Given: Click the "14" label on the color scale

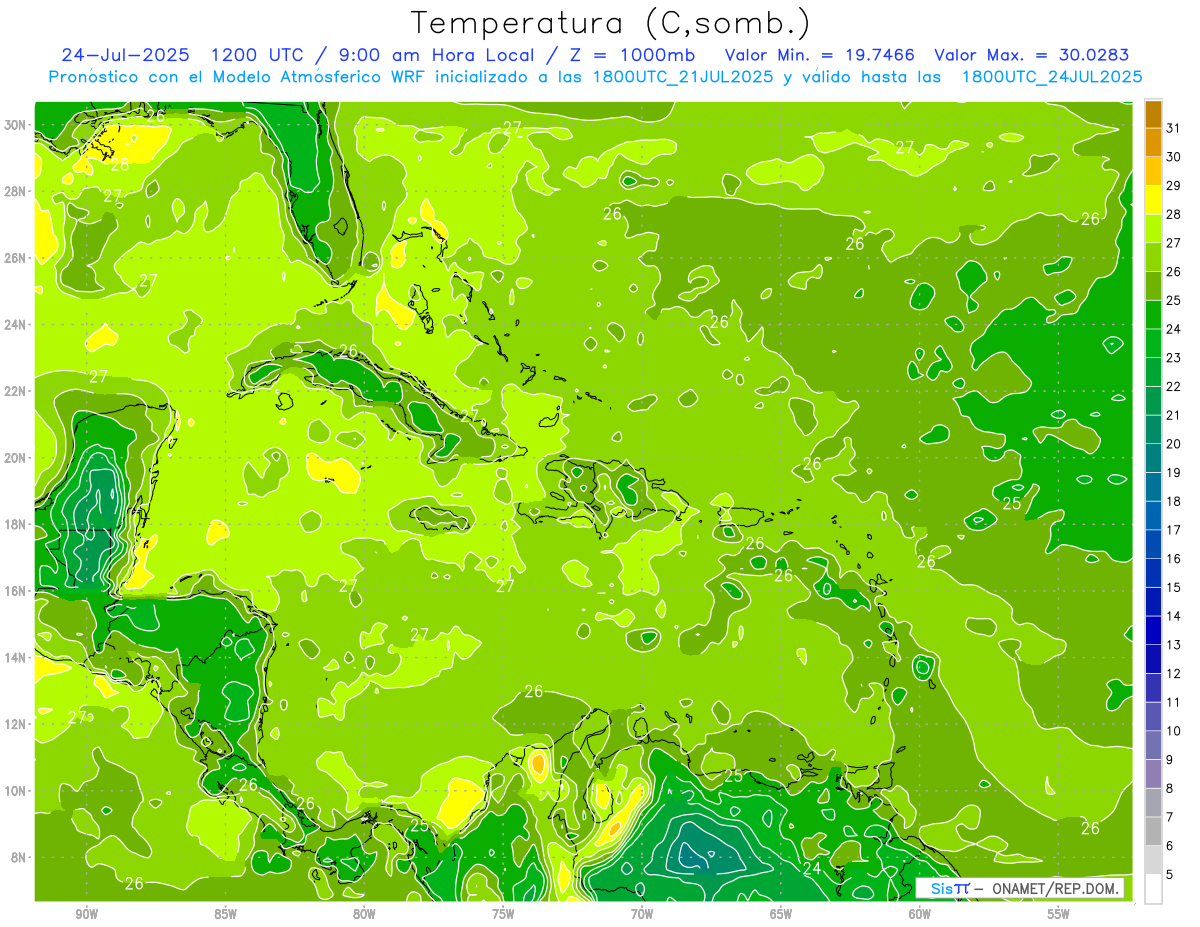Looking at the screenshot, I should (1173, 616).
